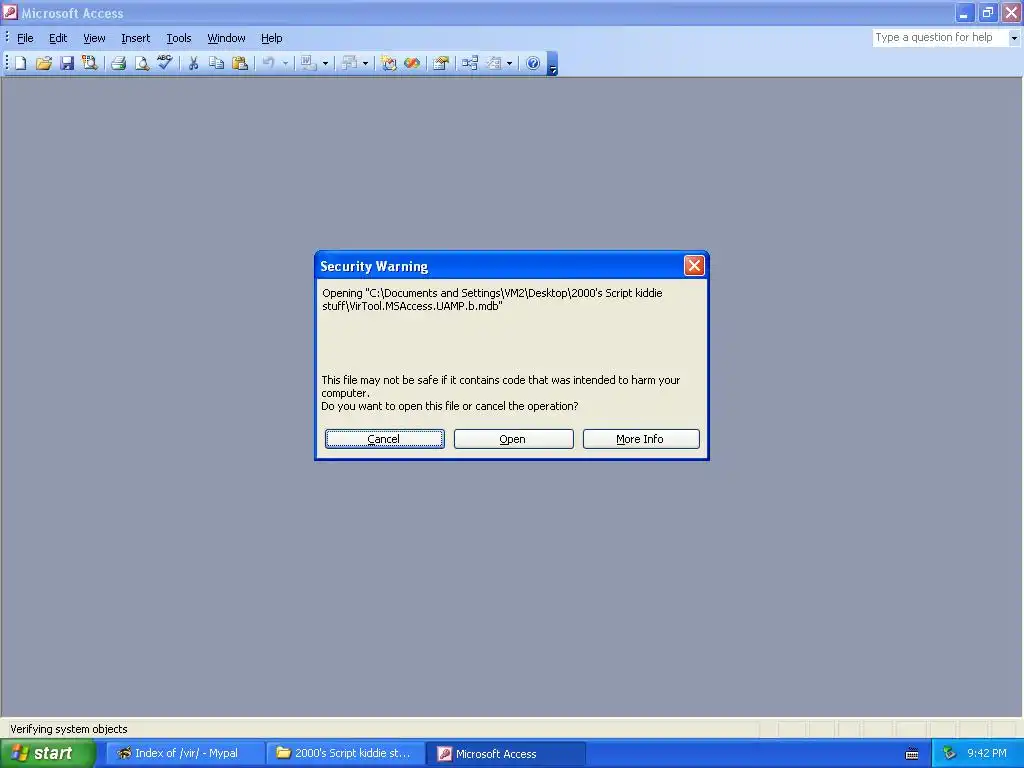Viewport: 1024px width, 768px height.
Task: Click Open in the Security Warning dialog
Action: [513, 439]
